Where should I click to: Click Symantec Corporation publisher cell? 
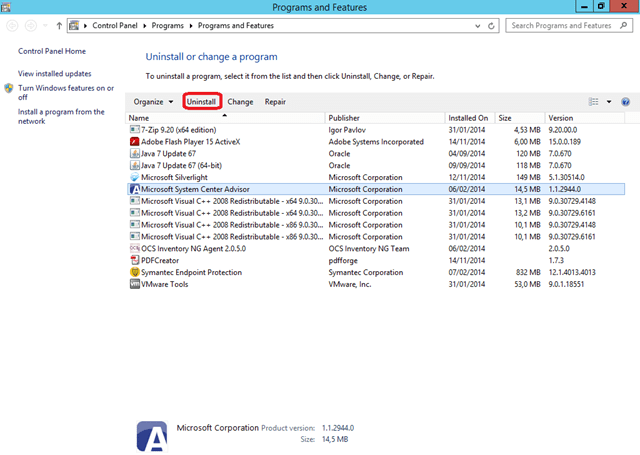[366, 272]
